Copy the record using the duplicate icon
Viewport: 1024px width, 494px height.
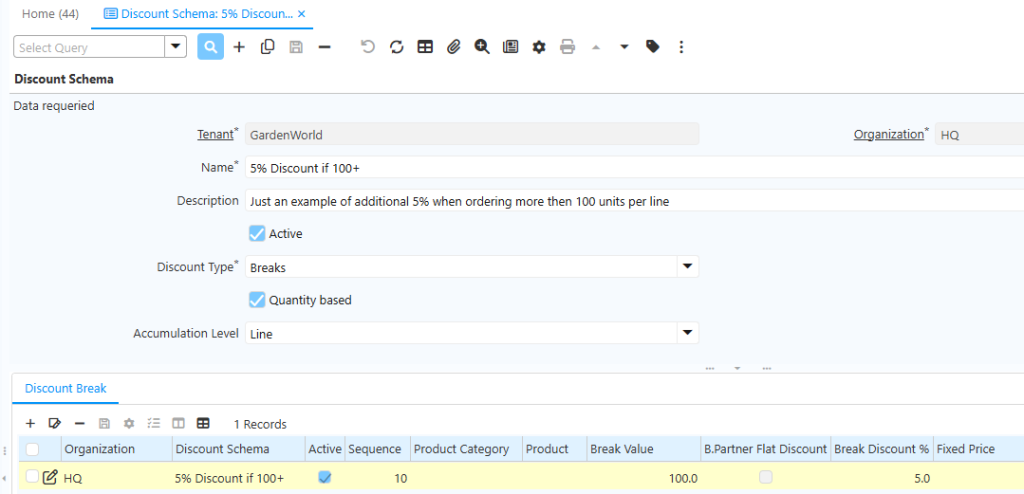tap(267, 47)
